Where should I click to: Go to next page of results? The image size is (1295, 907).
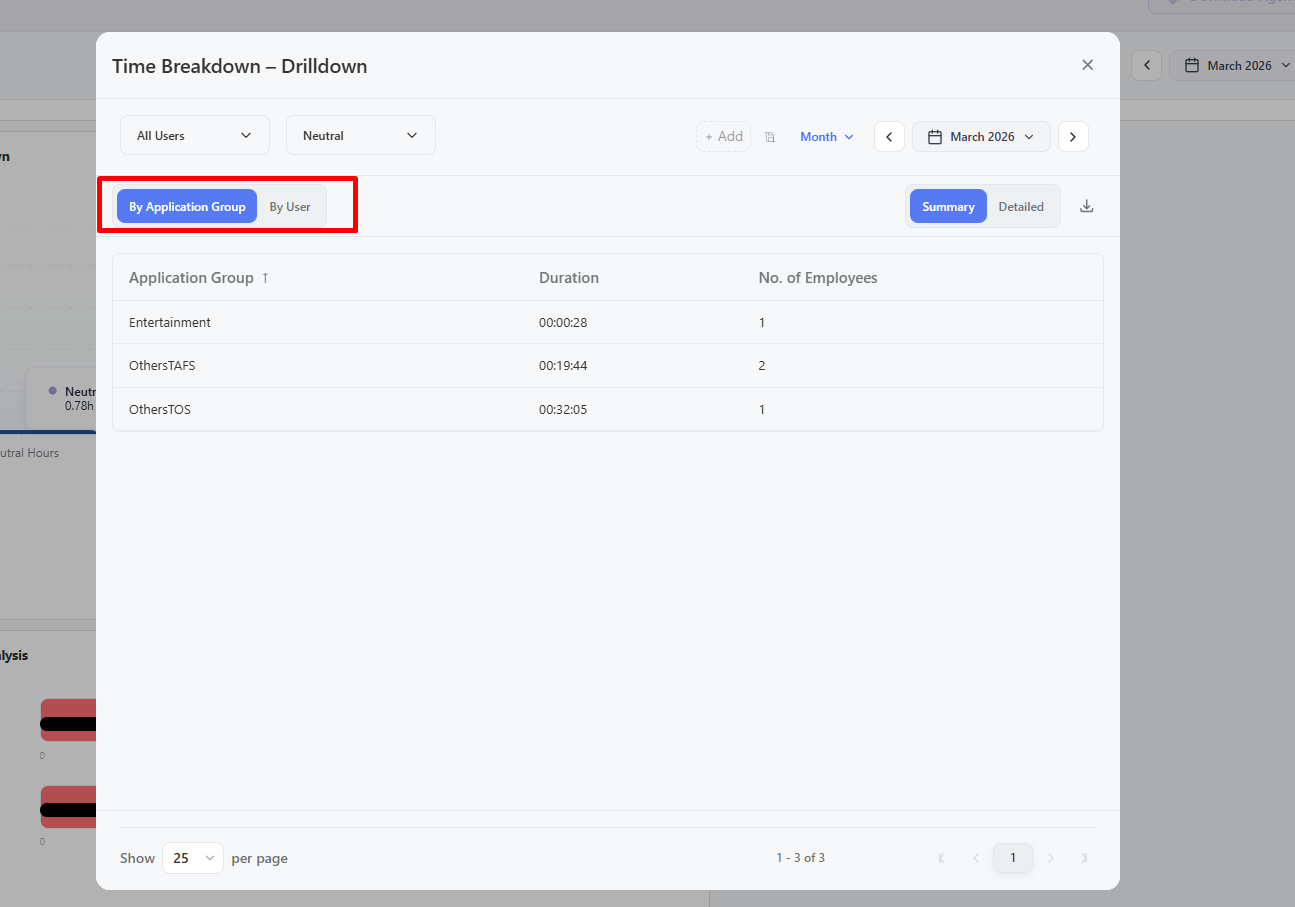coord(1050,858)
